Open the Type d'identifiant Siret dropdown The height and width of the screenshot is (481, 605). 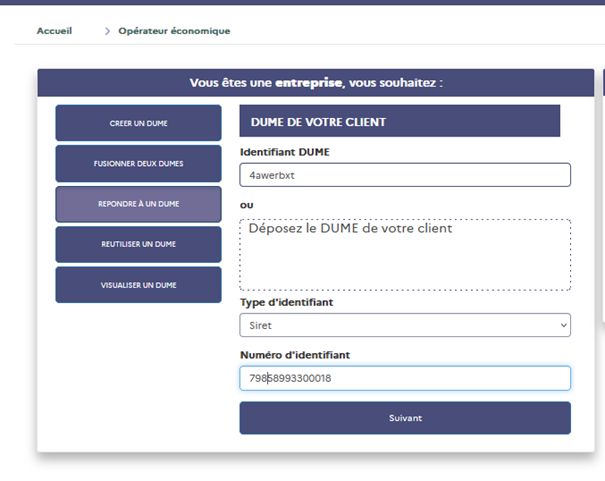point(405,325)
